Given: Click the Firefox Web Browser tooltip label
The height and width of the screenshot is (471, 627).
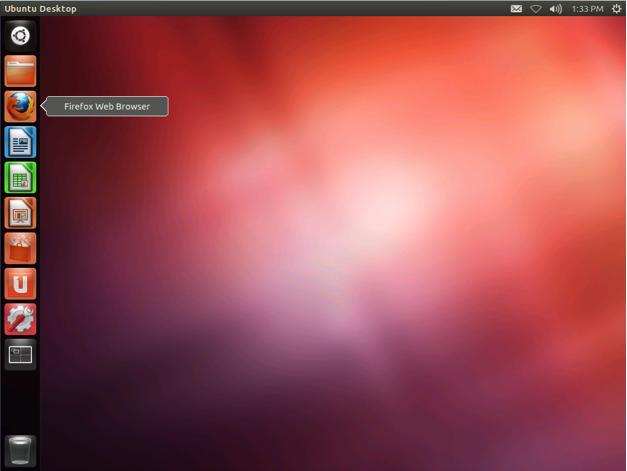Looking at the screenshot, I should [x=107, y=106].
